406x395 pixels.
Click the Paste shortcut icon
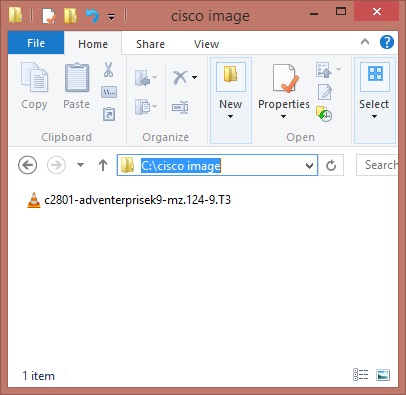[109, 114]
